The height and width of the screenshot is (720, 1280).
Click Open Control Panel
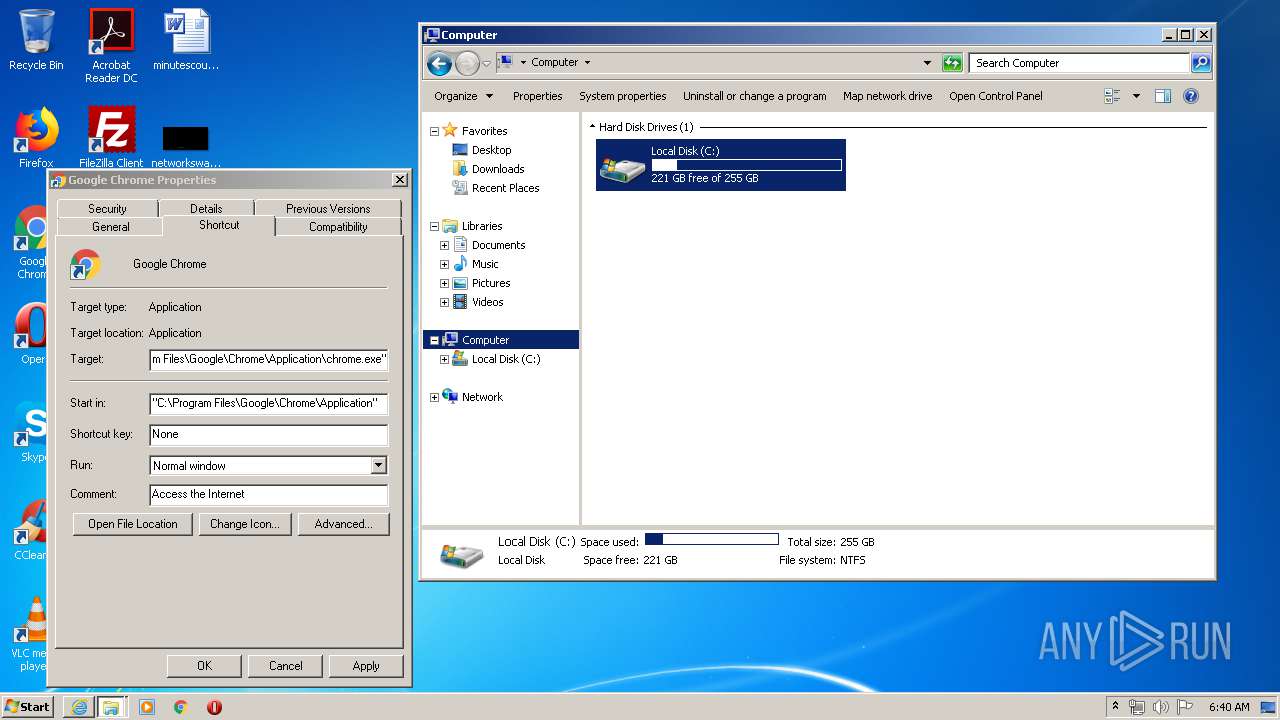point(995,96)
